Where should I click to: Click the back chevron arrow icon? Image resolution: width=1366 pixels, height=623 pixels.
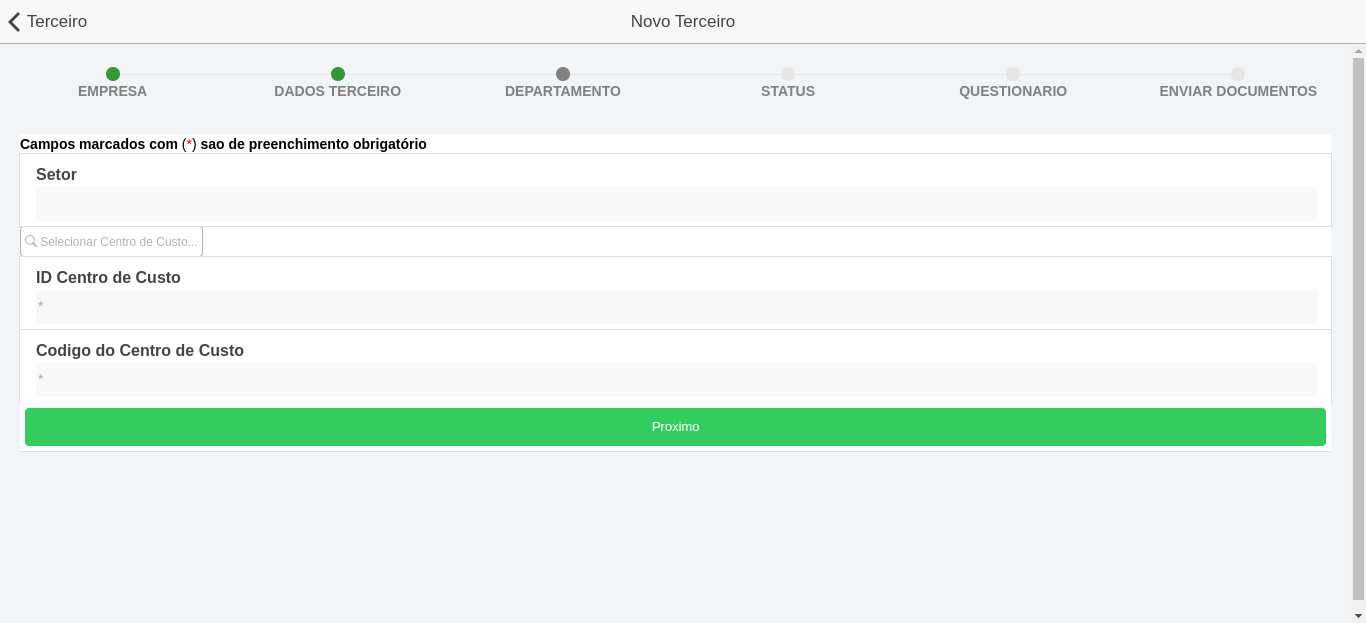tap(14, 22)
